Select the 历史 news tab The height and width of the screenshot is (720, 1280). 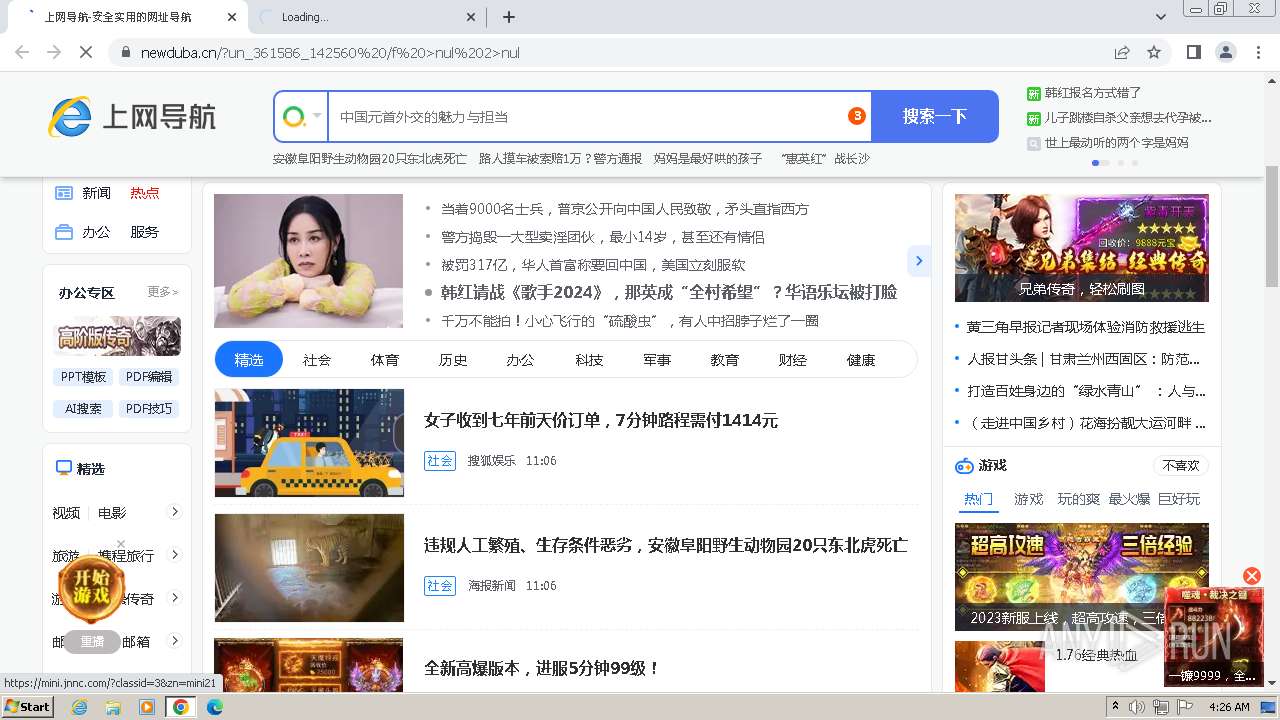pyautogui.click(x=453, y=360)
